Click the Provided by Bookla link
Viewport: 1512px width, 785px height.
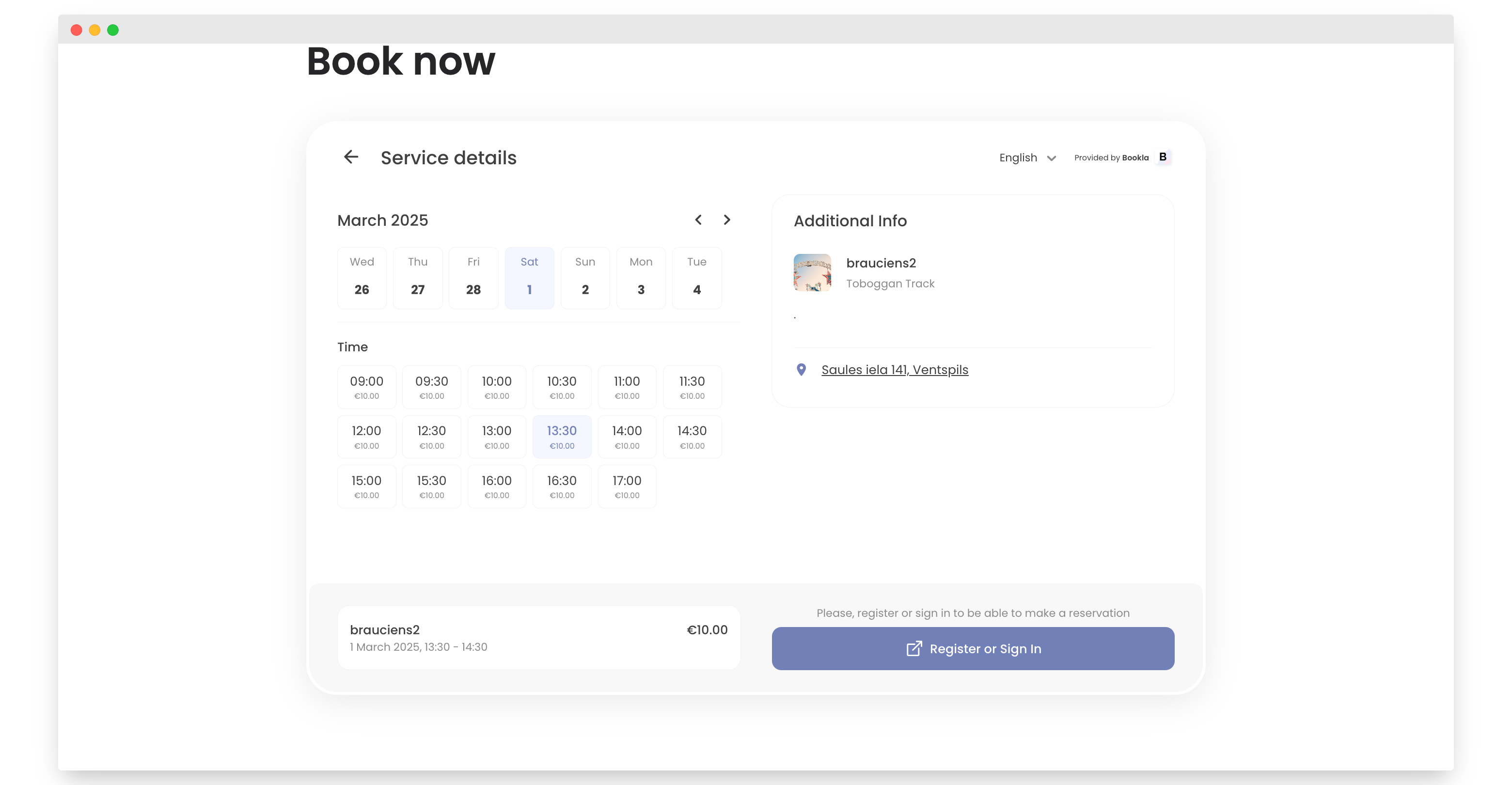coord(1111,158)
